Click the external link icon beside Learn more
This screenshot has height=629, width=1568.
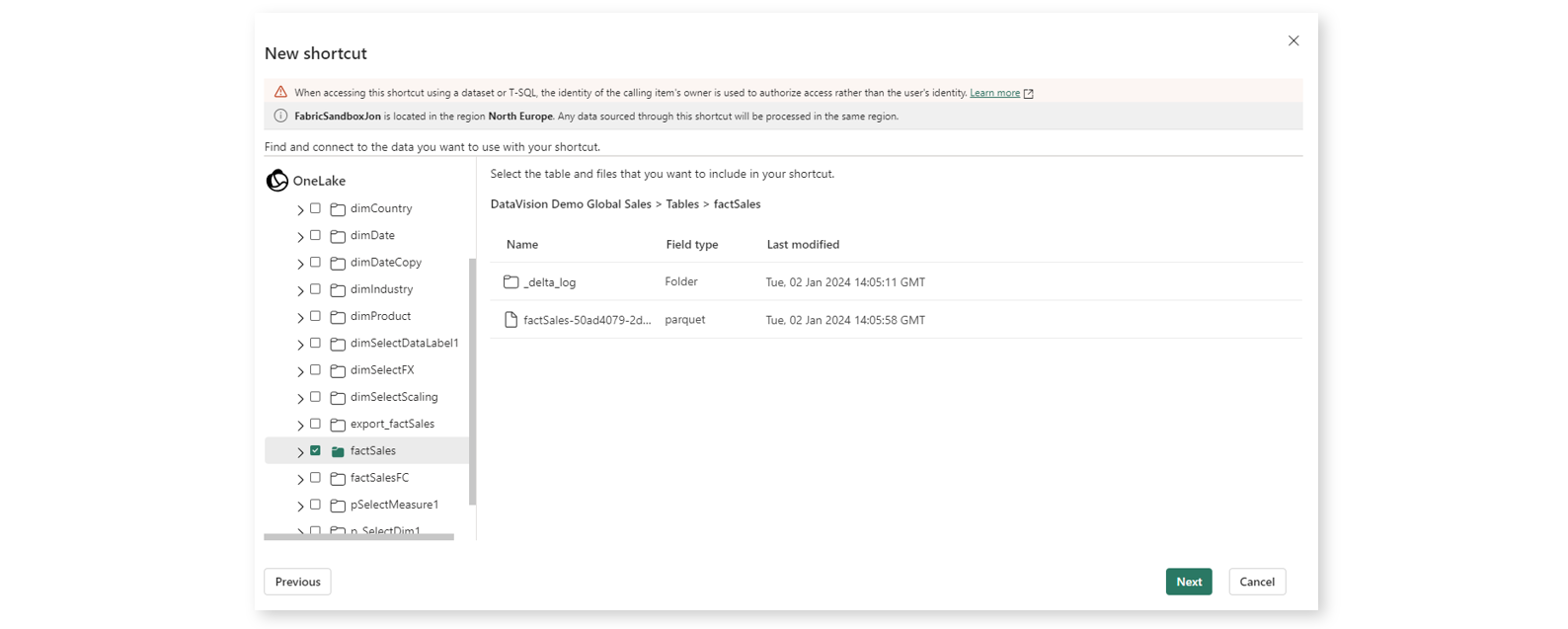tap(1029, 93)
